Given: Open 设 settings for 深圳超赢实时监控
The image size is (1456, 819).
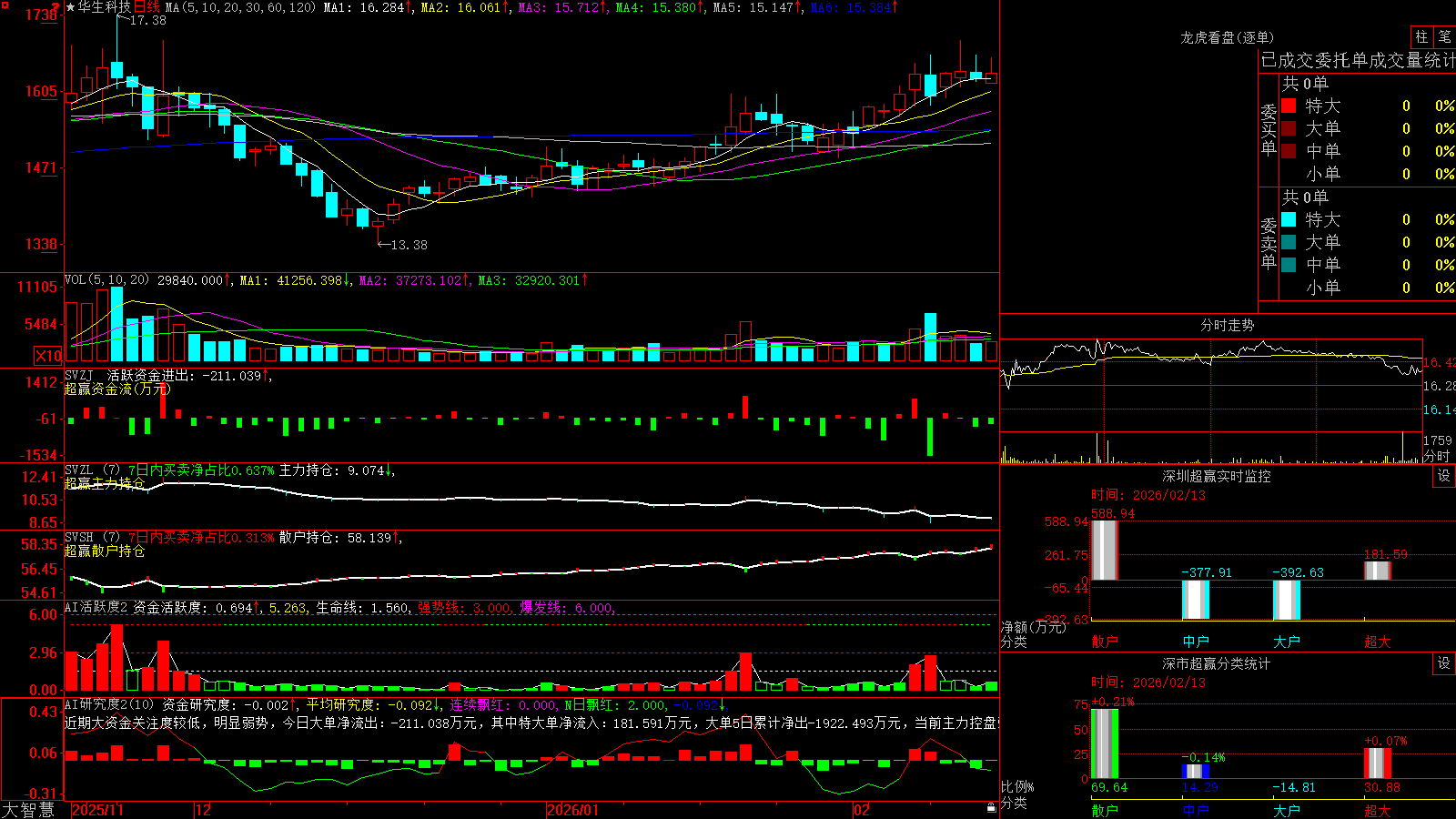Looking at the screenshot, I should click(1444, 476).
